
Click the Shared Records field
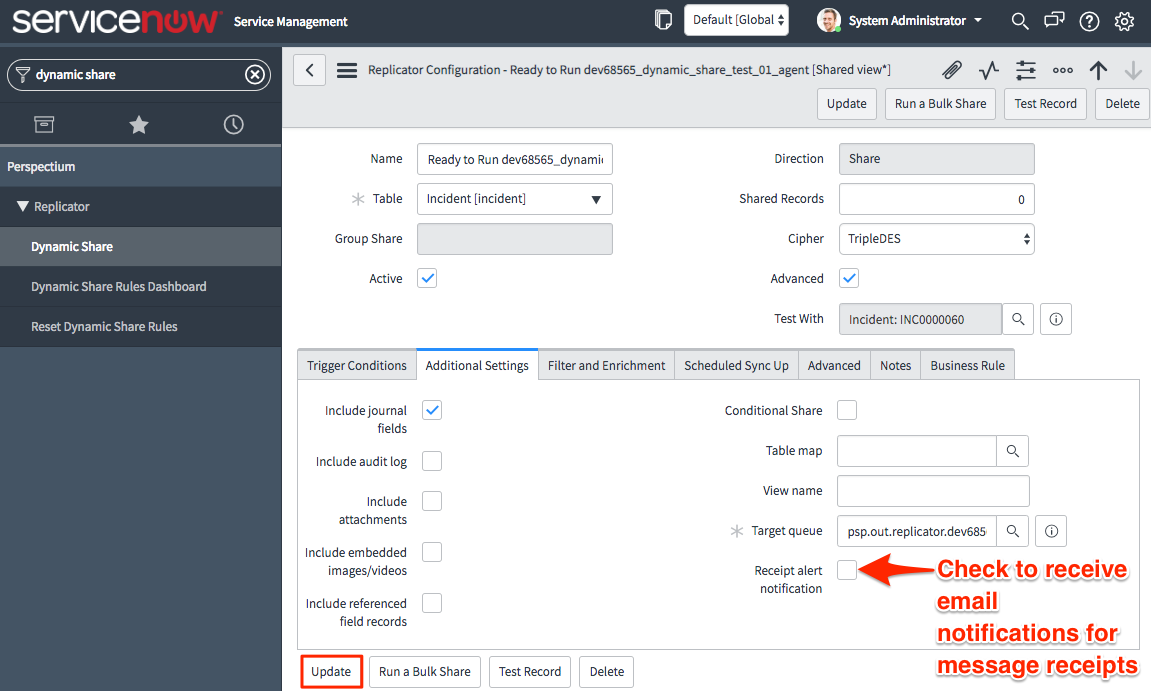click(937, 199)
